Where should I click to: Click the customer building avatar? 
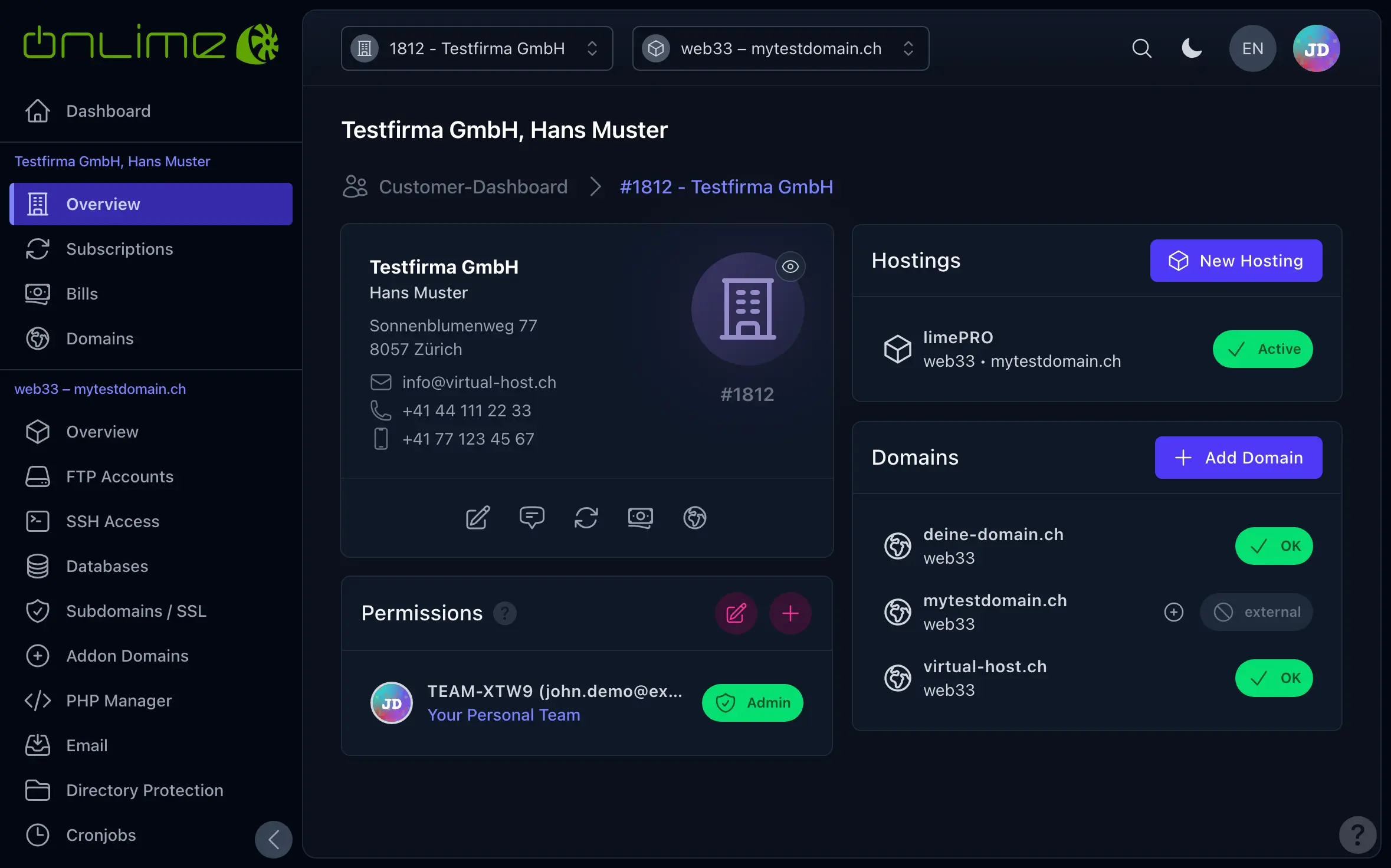(x=747, y=309)
